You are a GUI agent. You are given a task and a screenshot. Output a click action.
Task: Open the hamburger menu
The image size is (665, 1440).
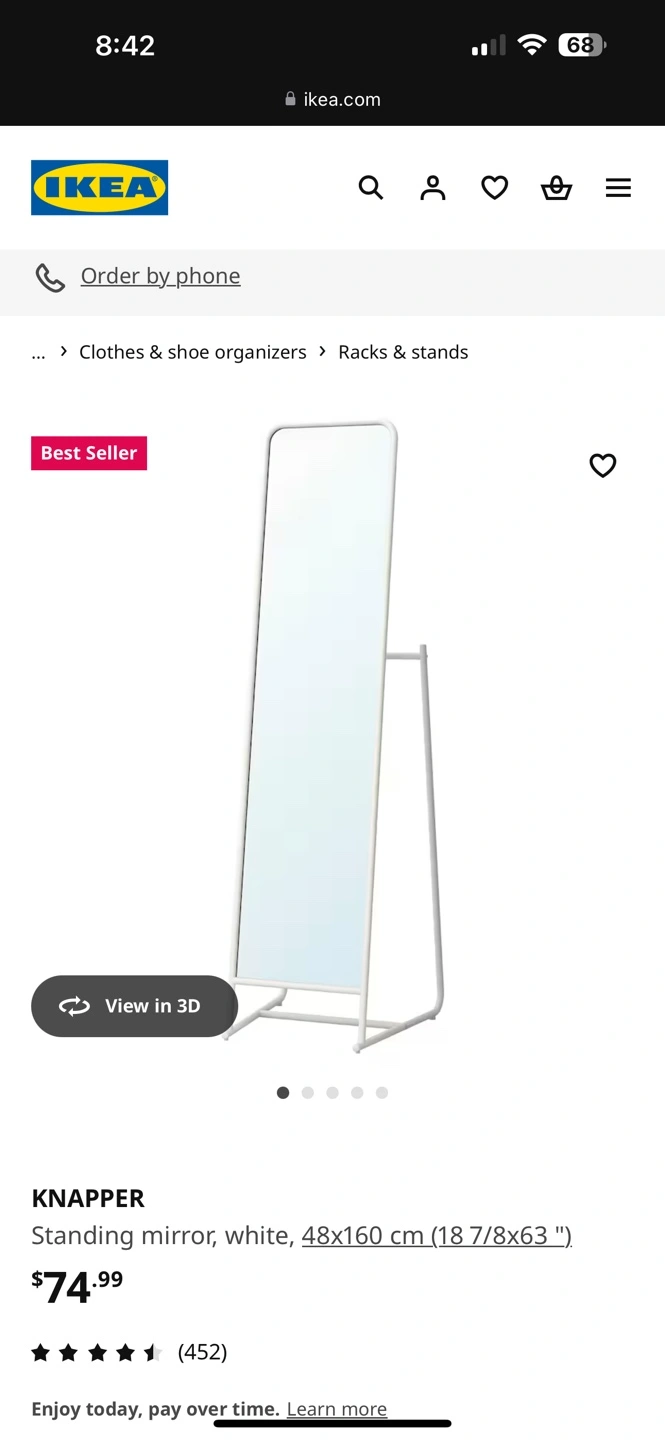pos(618,188)
